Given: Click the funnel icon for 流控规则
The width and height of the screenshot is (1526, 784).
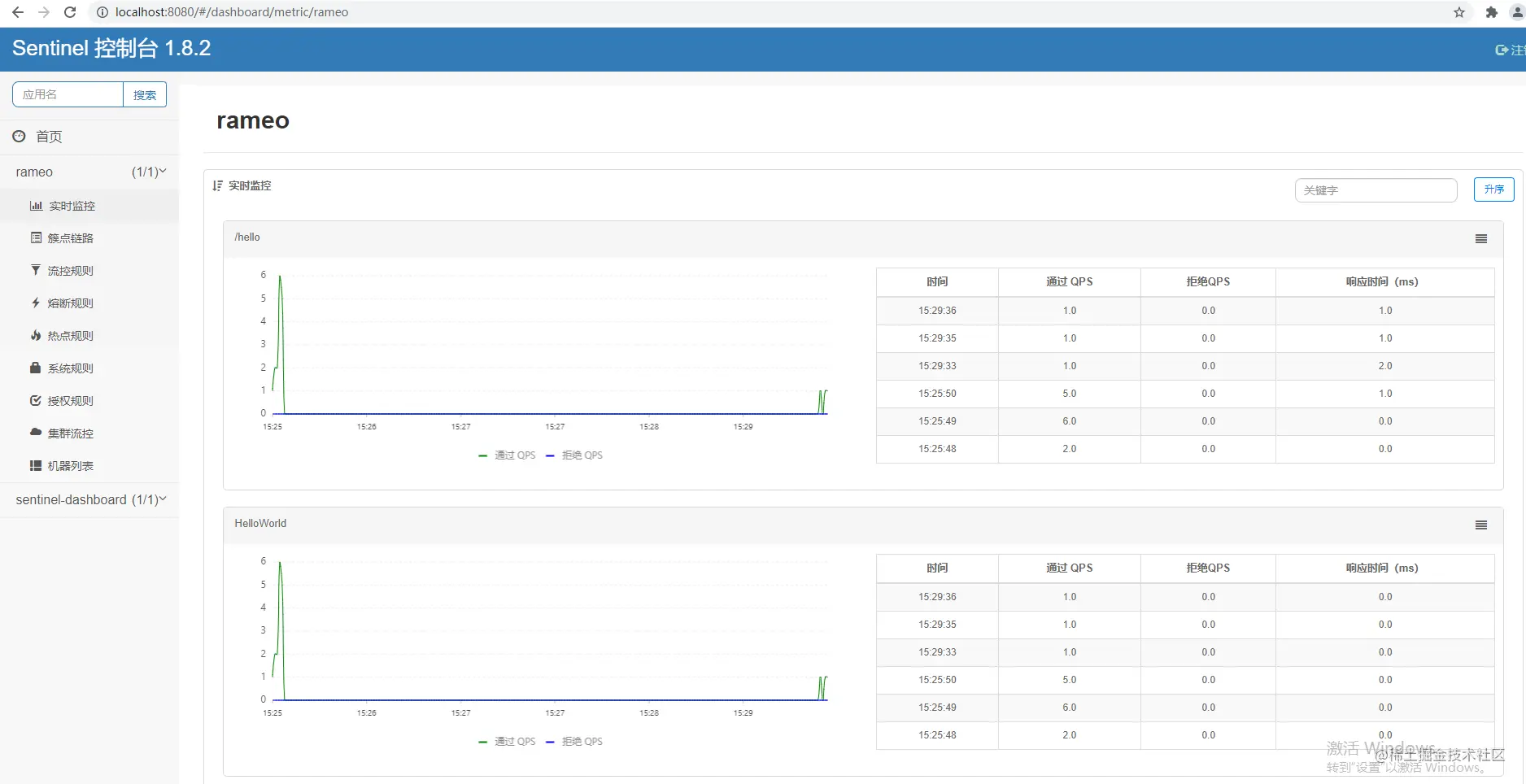Looking at the screenshot, I should tap(36, 270).
